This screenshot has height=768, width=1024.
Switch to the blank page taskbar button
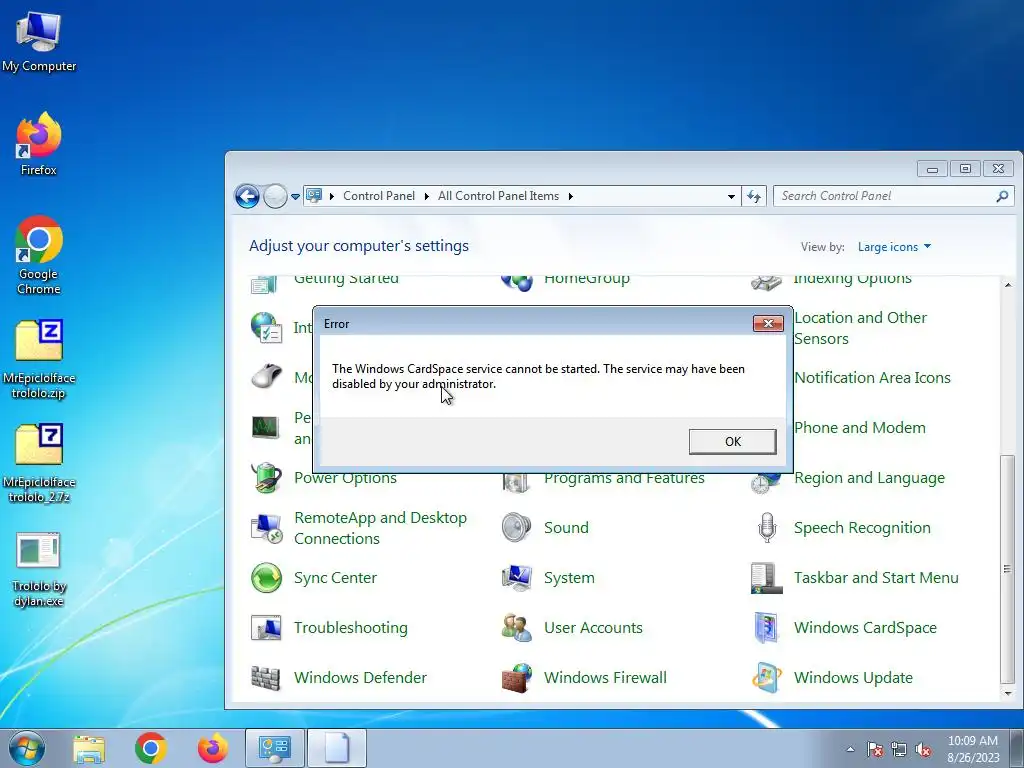337,748
